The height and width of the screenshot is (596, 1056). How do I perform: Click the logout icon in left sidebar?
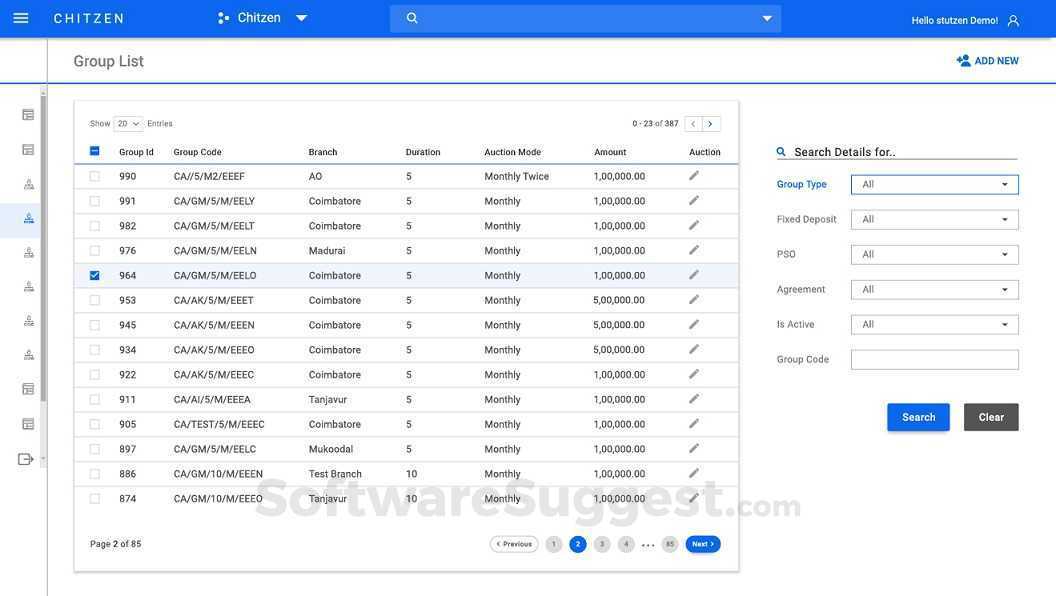26,459
